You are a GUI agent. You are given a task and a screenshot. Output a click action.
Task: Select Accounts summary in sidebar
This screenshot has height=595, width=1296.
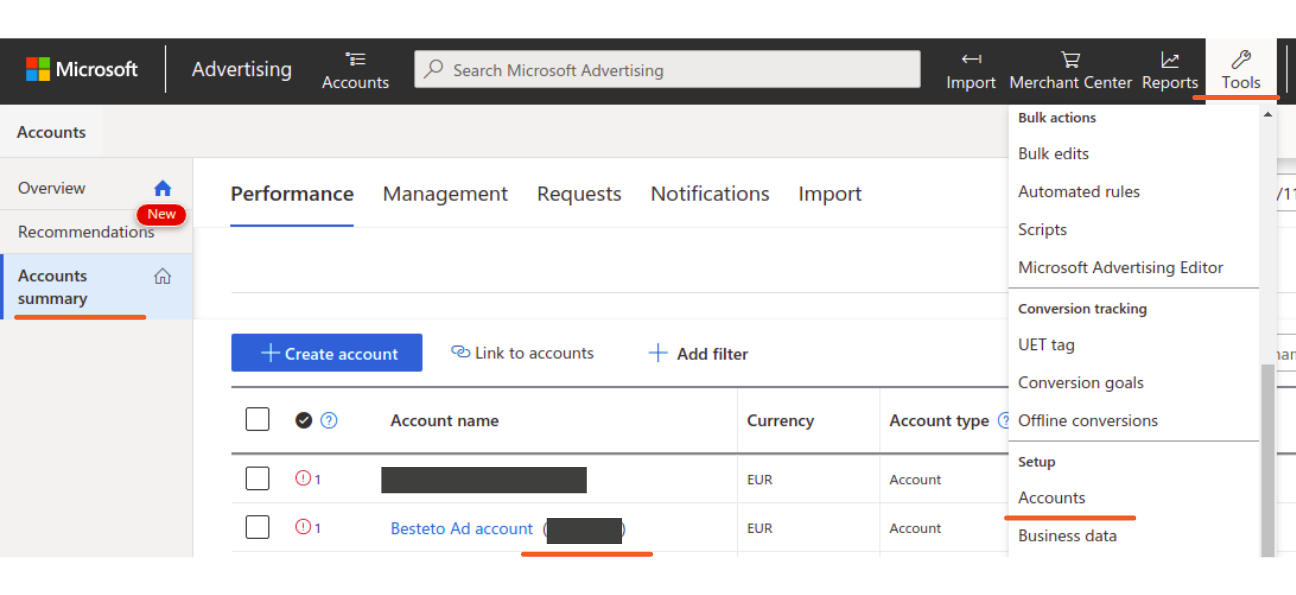tap(96, 287)
